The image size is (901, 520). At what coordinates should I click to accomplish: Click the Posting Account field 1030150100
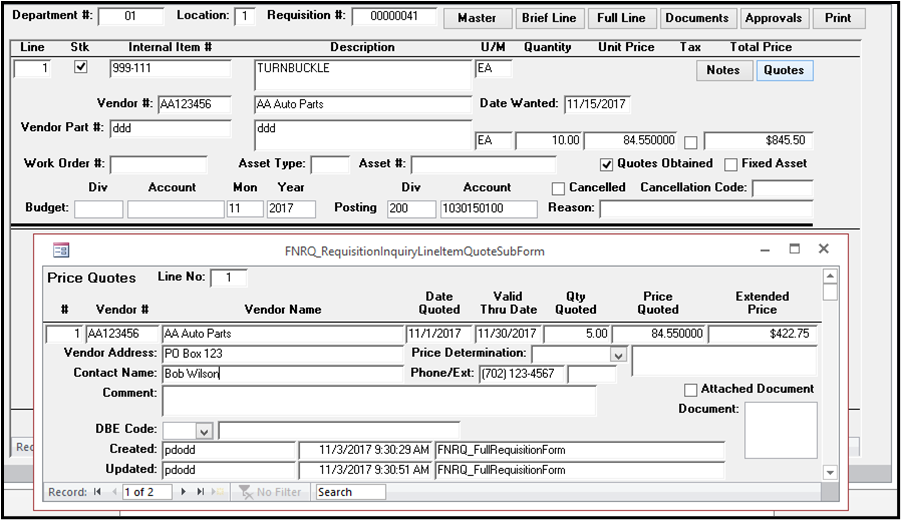pyautogui.click(x=489, y=209)
